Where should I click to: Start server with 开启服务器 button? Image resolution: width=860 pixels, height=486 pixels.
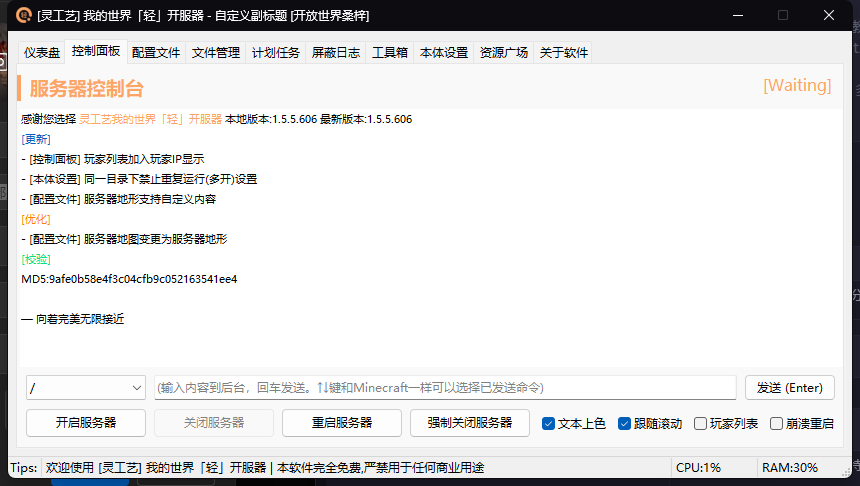86,423
